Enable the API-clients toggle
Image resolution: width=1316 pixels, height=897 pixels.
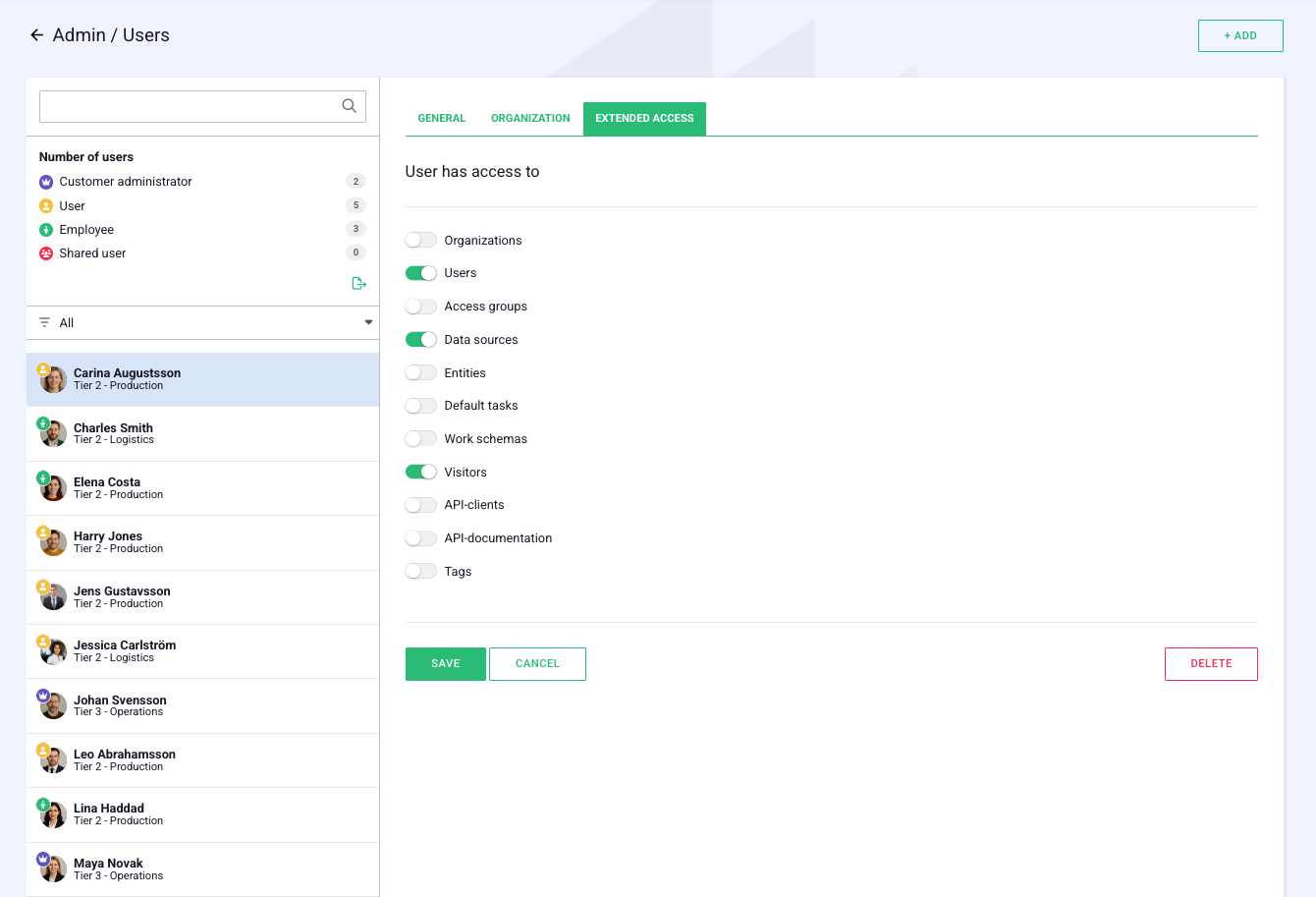(x=421, y=505)
